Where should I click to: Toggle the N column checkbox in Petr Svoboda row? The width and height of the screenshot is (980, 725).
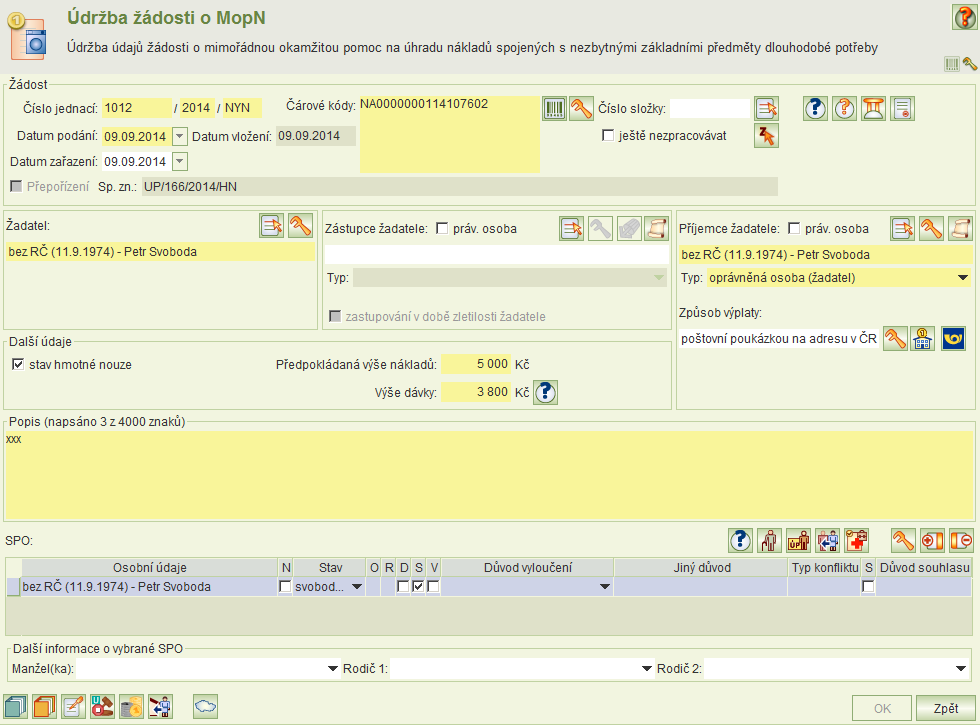click(285, 586)
